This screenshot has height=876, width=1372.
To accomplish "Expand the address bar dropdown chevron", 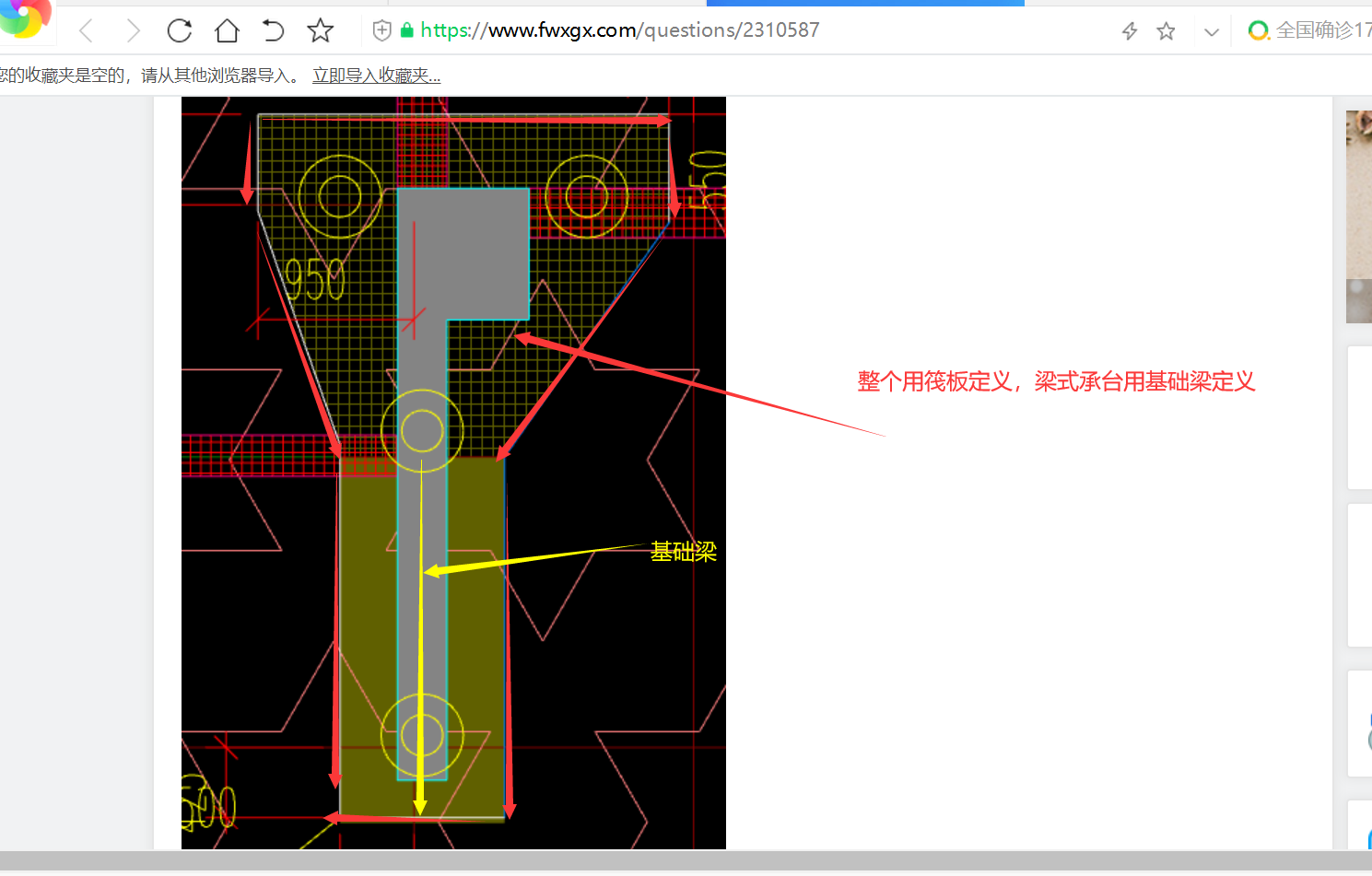I will pyautogui.click(x=1212, y=32).
